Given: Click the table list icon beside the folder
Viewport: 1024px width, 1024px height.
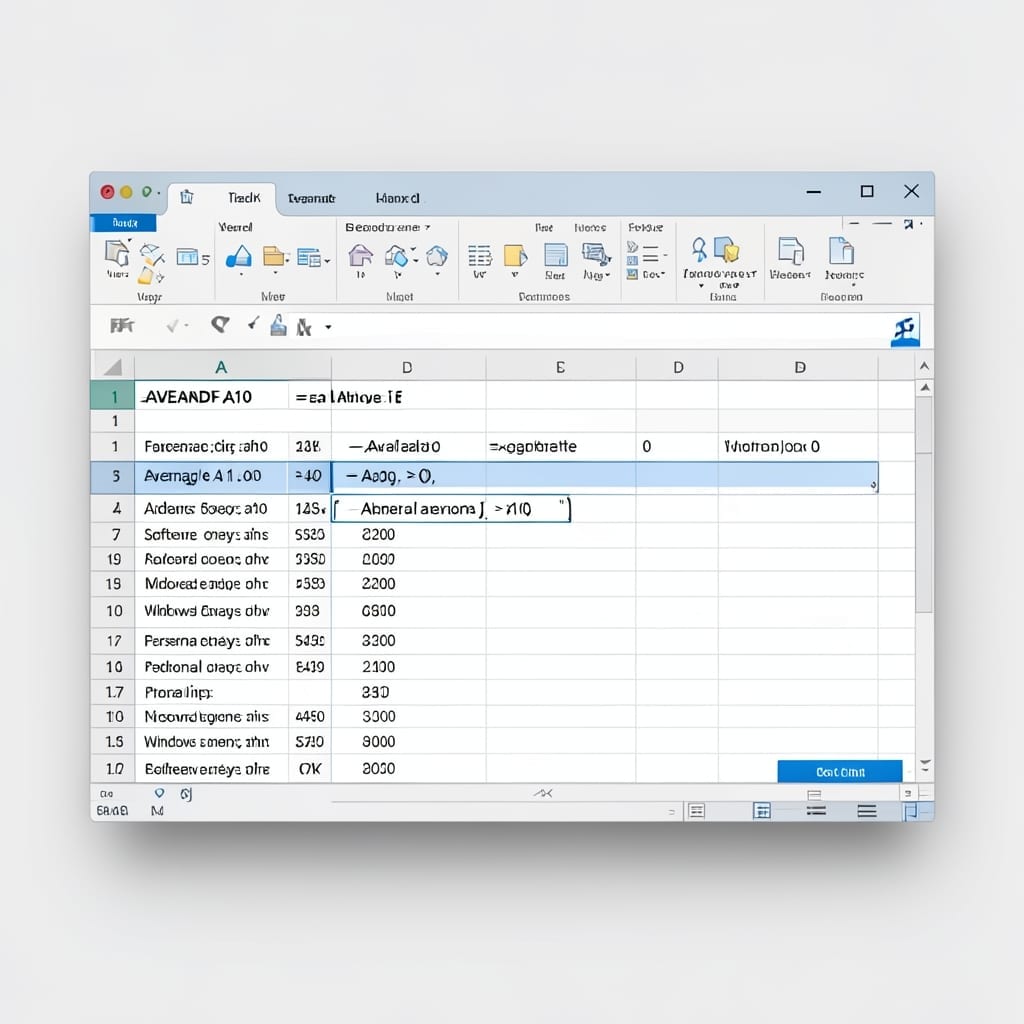Looking at the screenshot, I should coord(309,257).
